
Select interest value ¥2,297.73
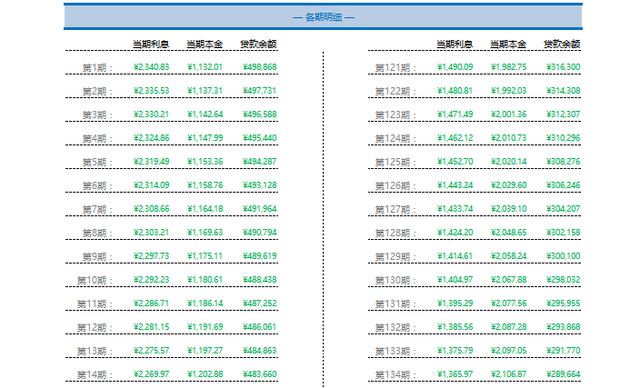(151, 256)
